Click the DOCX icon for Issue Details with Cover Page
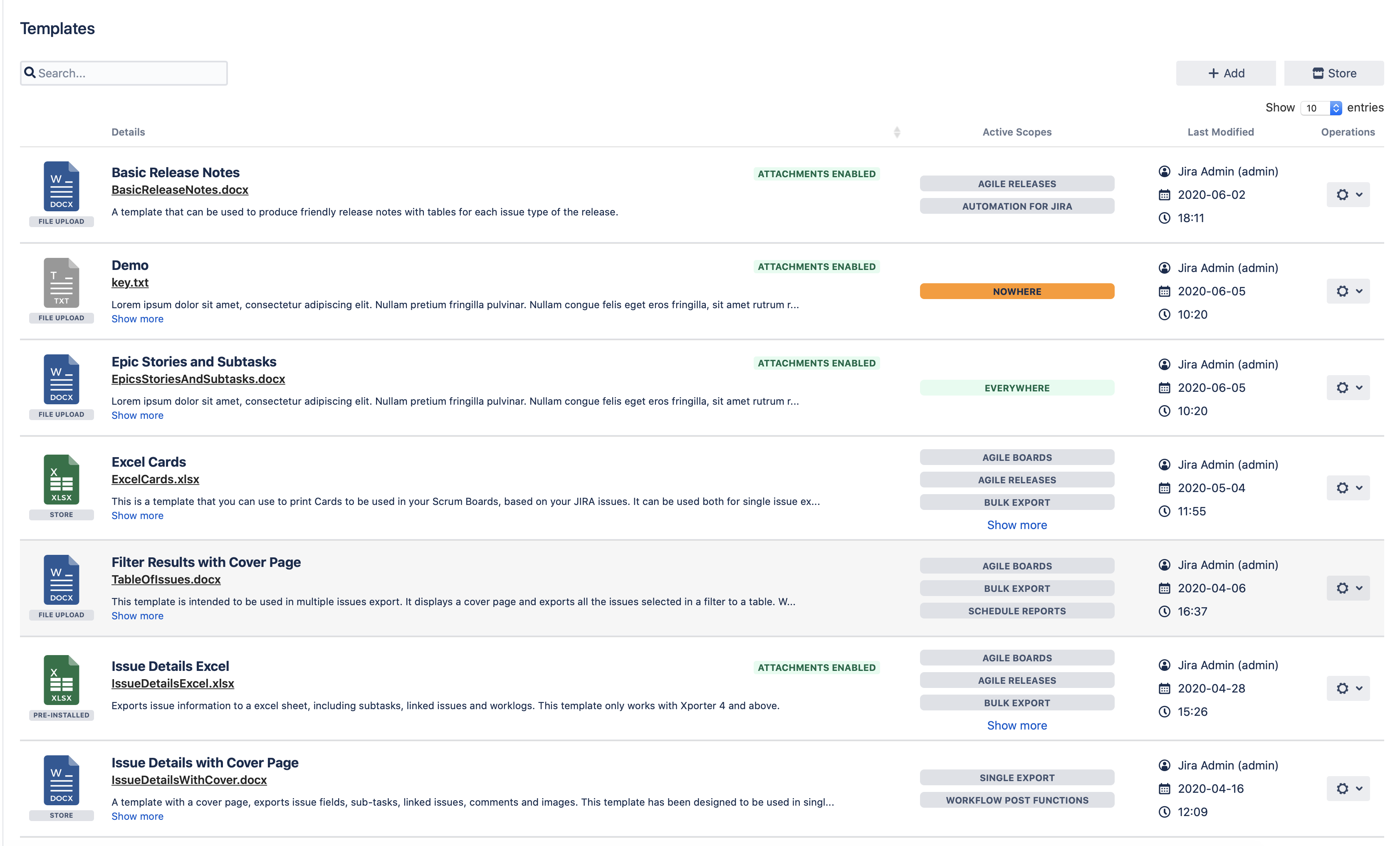The height and width of the screenshot is (846, 1400). click(62, 780)
